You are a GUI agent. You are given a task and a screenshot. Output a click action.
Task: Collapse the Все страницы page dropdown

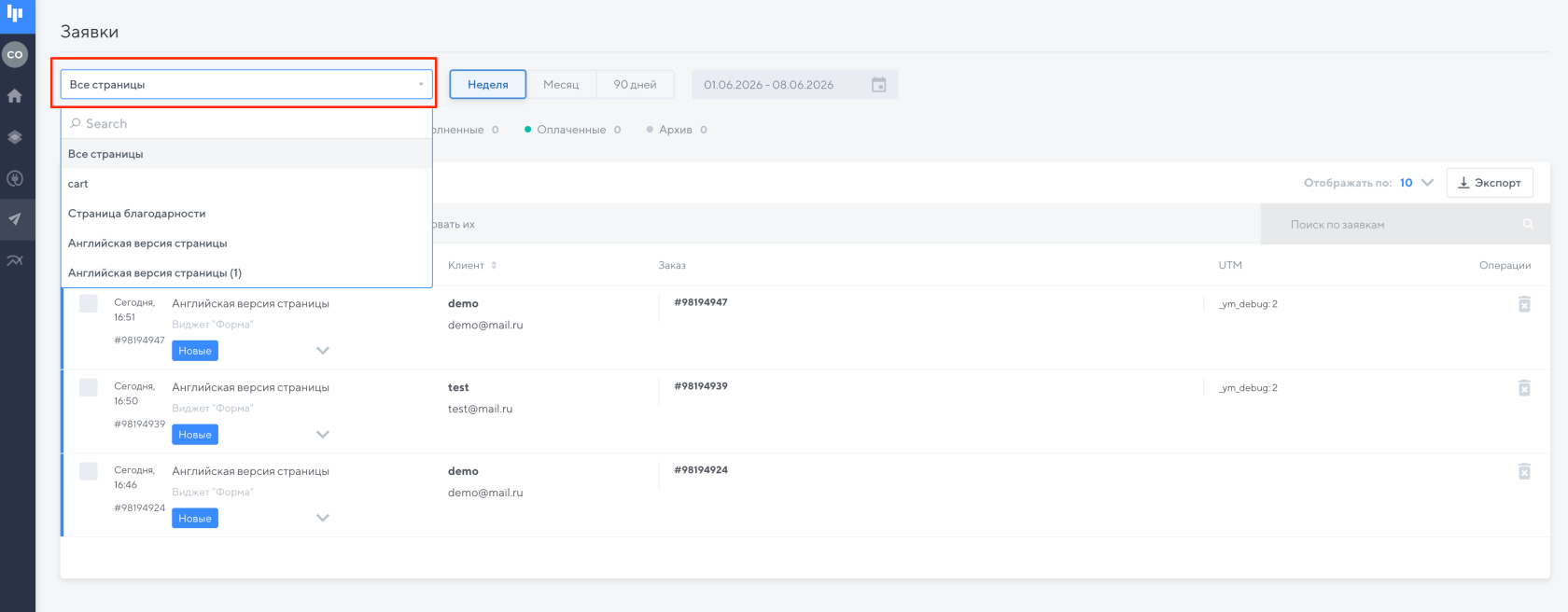pyautogui.click(x=246, y=84)
